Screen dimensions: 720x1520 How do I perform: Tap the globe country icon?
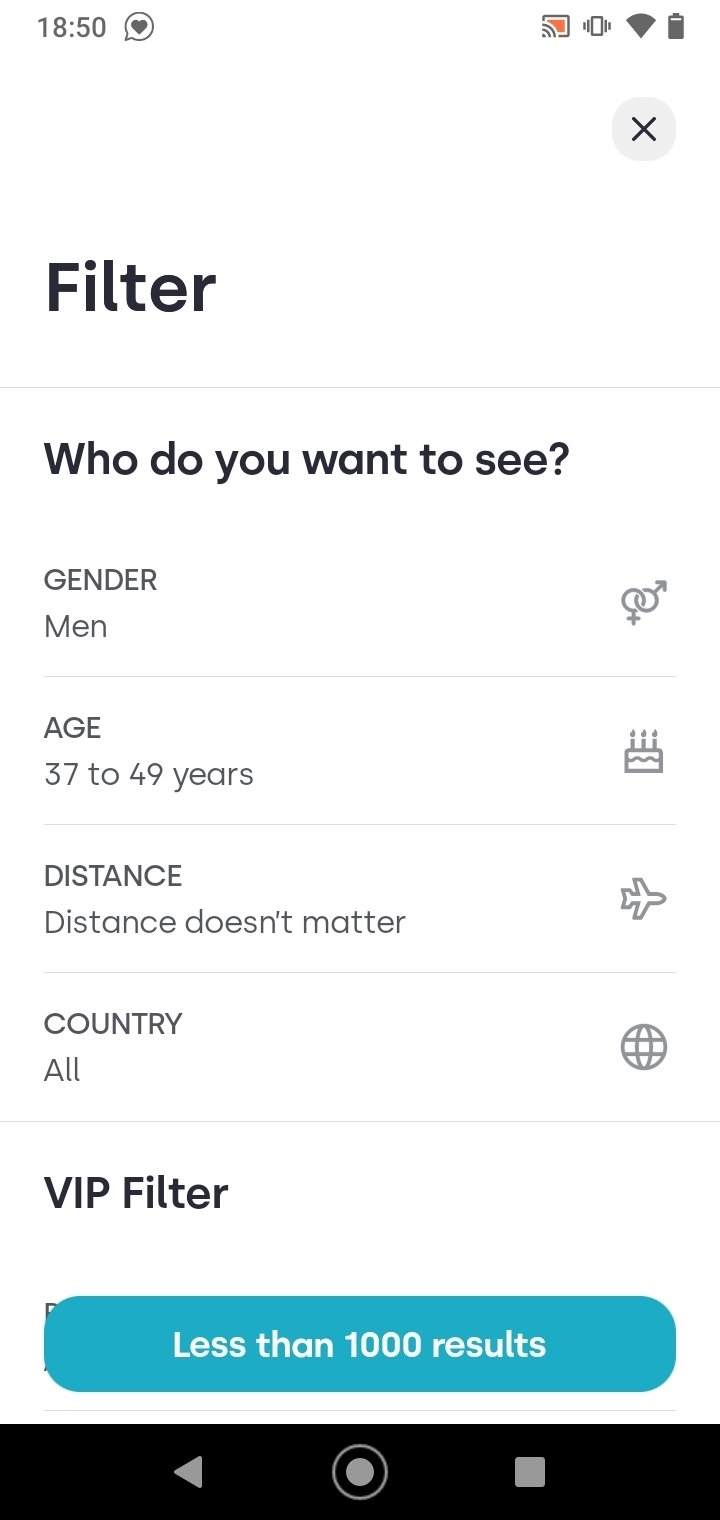[643, 1047]
